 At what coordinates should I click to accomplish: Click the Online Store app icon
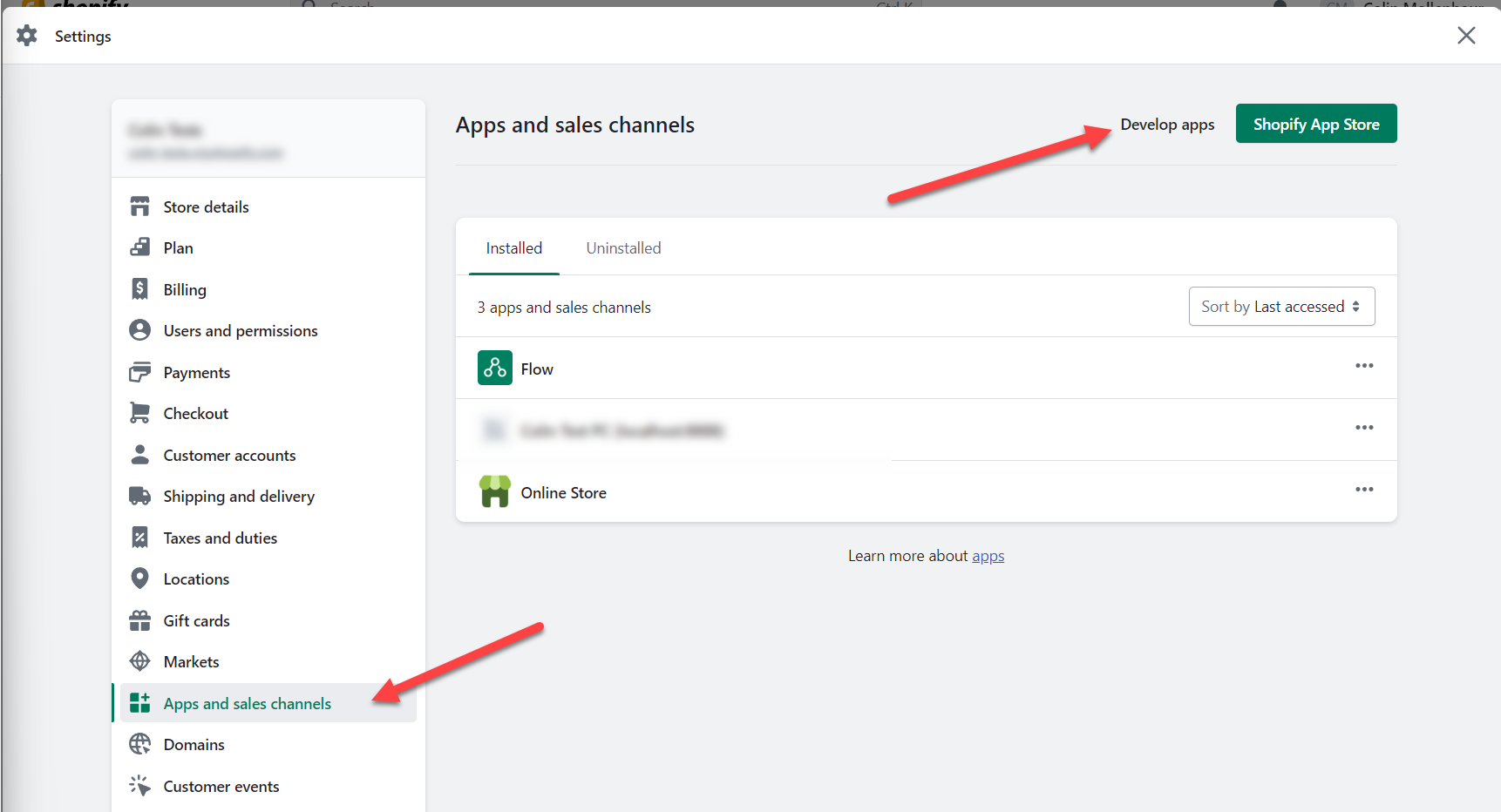(x=494, y=491)
